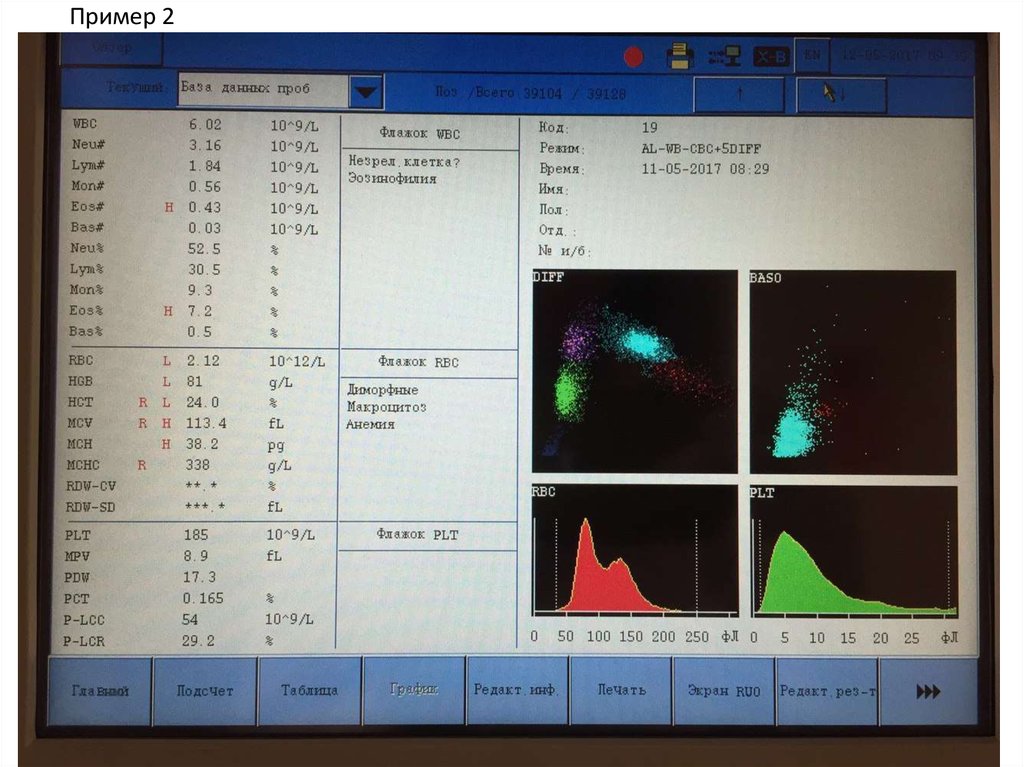Open the Экран RUO screen
Screen dimensions: 1024x767
[x=724, y=691]
